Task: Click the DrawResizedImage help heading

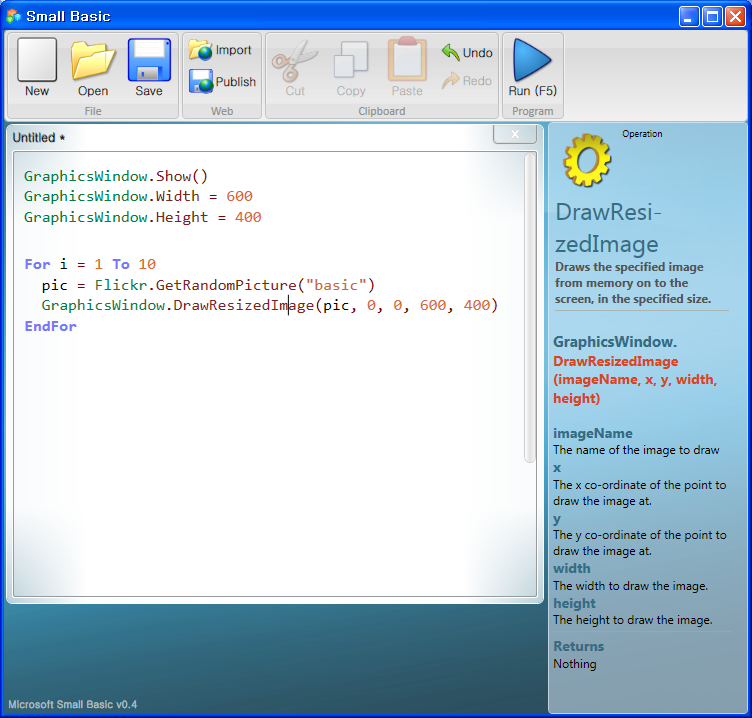Action: coord(608,228)
